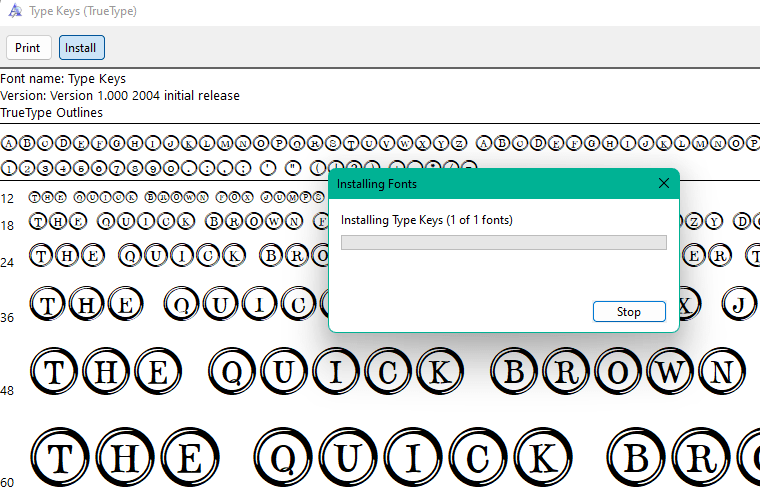This screenshot has width=760, height=498.
Task: Click the Installing Fonts dialog title
Action: point(377,184)
